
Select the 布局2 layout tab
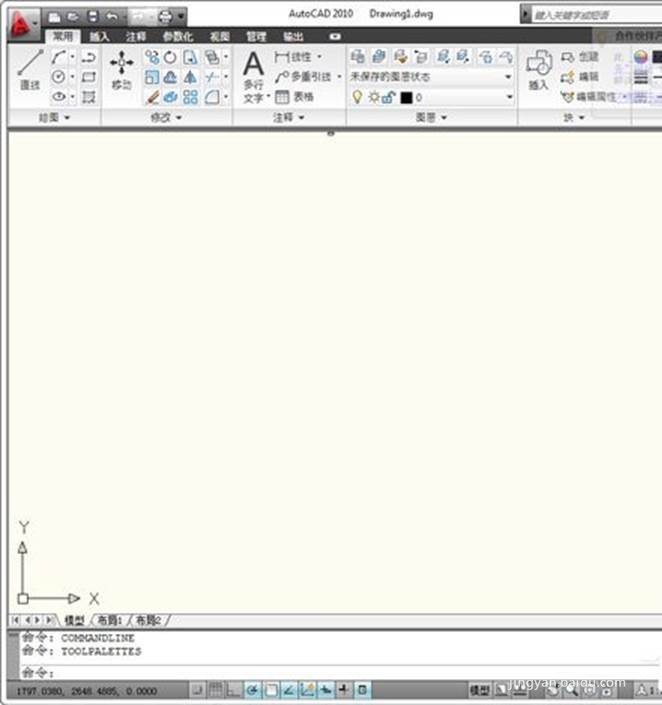click(149, 621)
